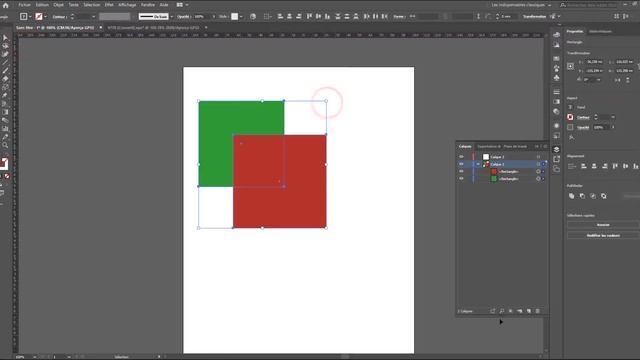Switch to the Plans de travail tab
Viewport: 640px width, 360px height.
(x=515, y=147)
